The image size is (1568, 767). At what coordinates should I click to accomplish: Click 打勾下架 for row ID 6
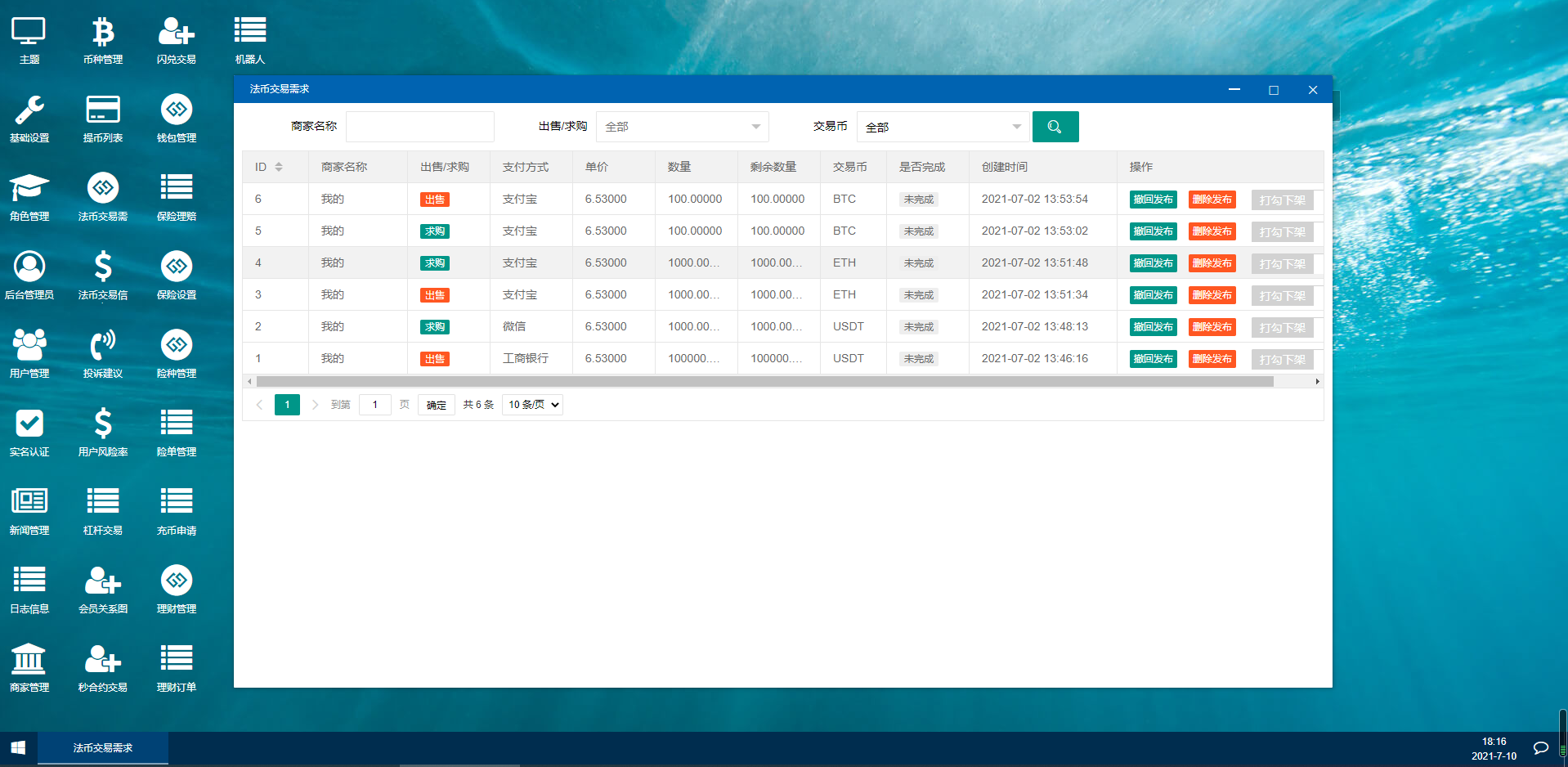point(1283,200)
